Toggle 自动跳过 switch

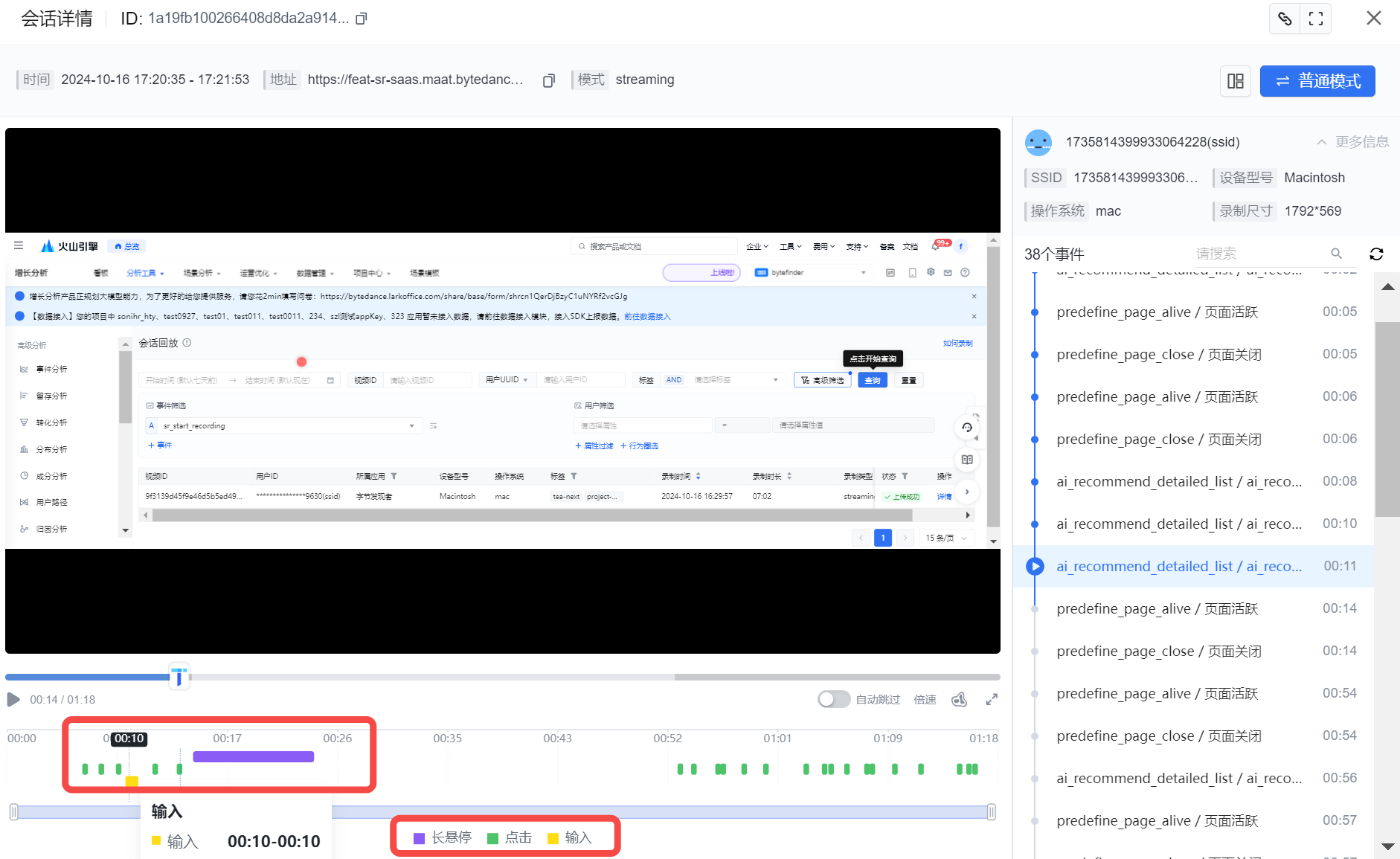(x=833, y=699)
